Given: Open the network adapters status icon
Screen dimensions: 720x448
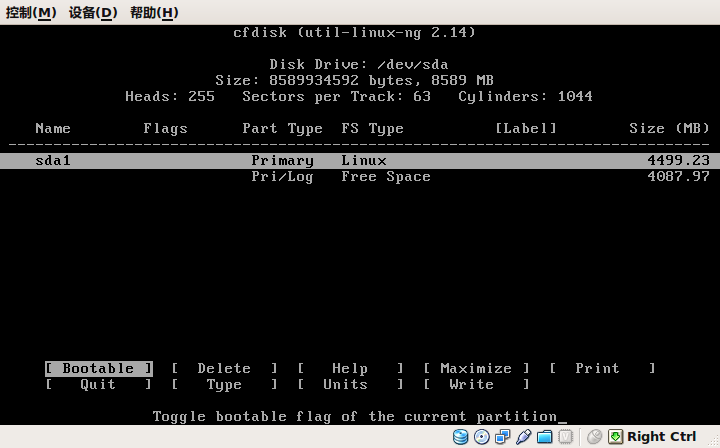Looking at the screenshot, I should point(502,437).
